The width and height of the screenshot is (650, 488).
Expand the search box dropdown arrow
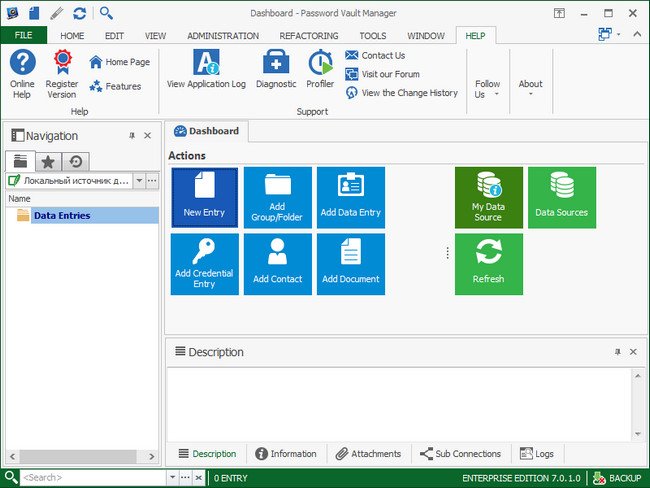click(x=172, y=478)
